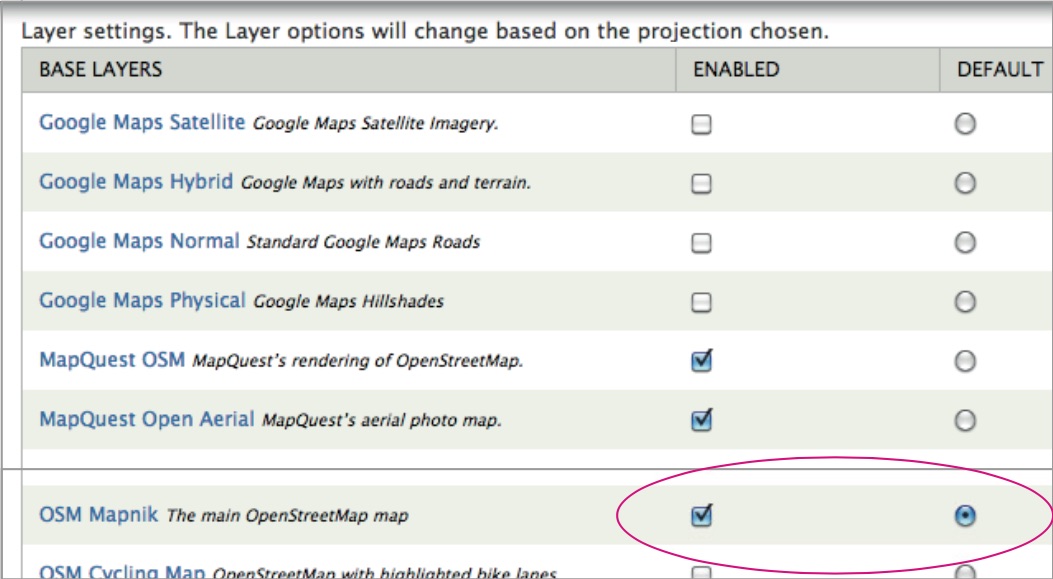The image size is (1053, 579).
Task: Enable the Google Maps Satellite layer checkbox
Action: [x=702, y=125]
